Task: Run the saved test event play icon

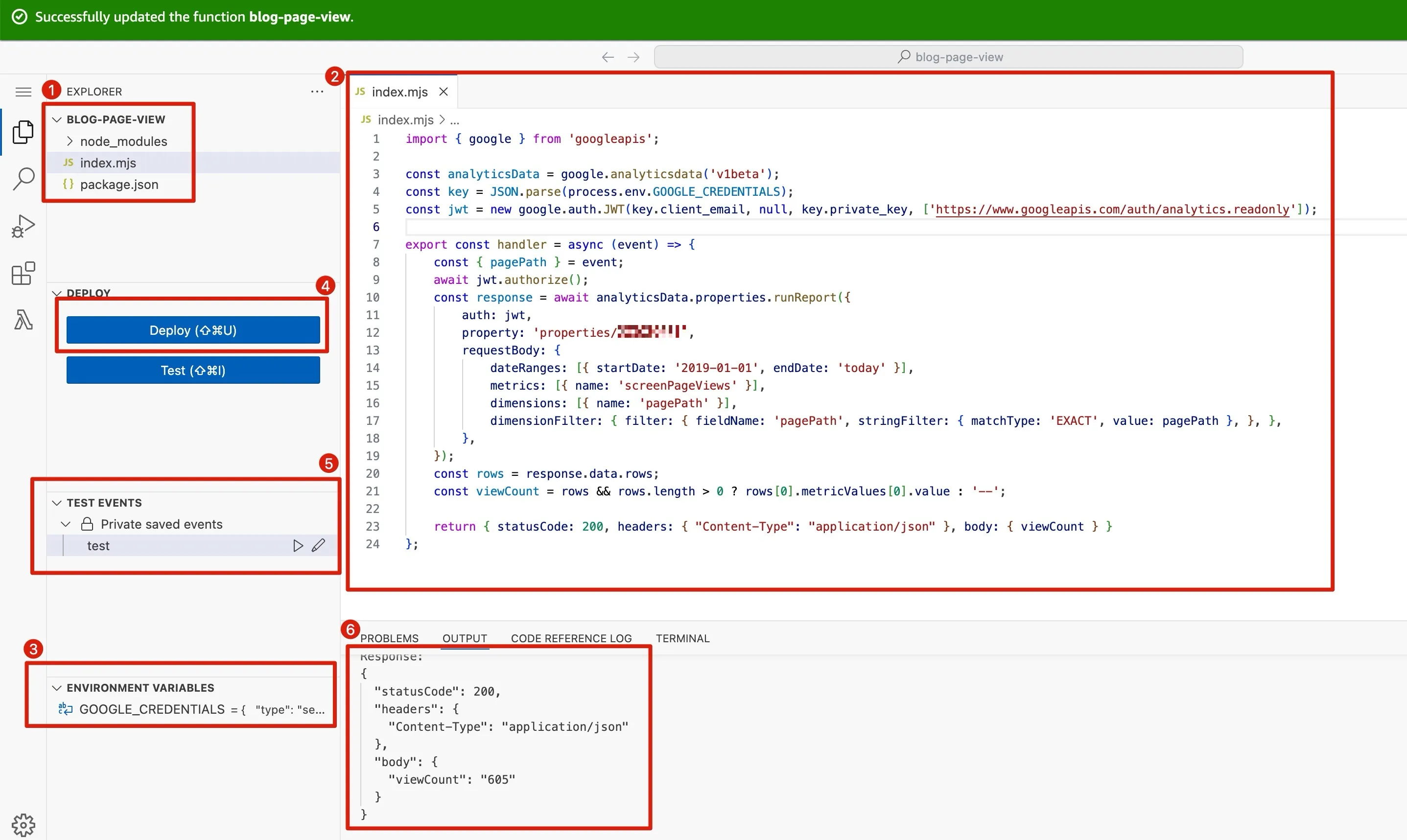Action: [298, 546]
